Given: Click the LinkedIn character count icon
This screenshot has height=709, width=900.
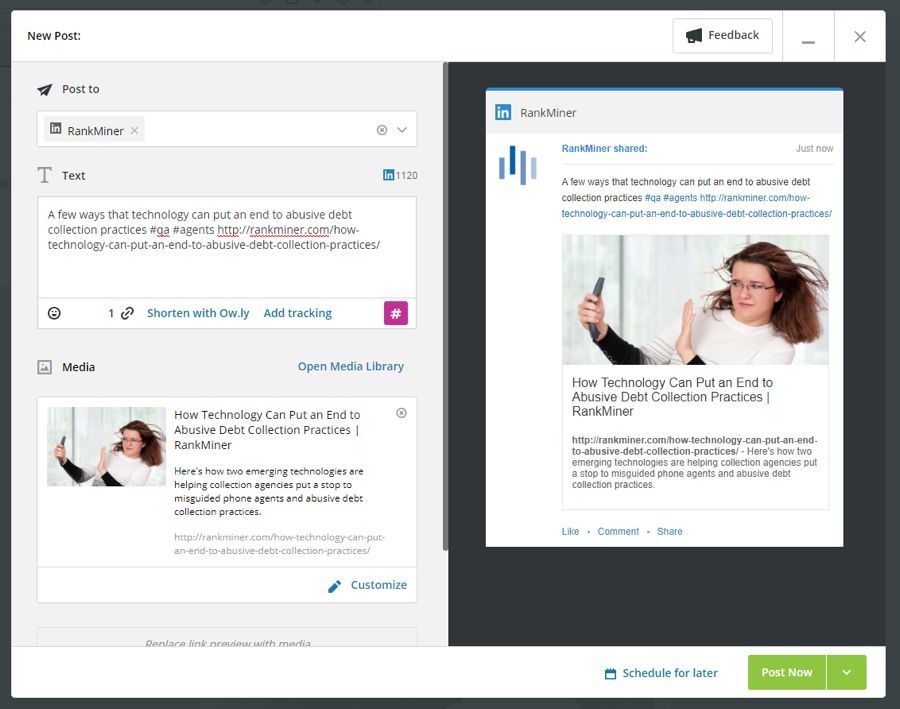Looking at the screenshot, I should click(x=389, y=175).
